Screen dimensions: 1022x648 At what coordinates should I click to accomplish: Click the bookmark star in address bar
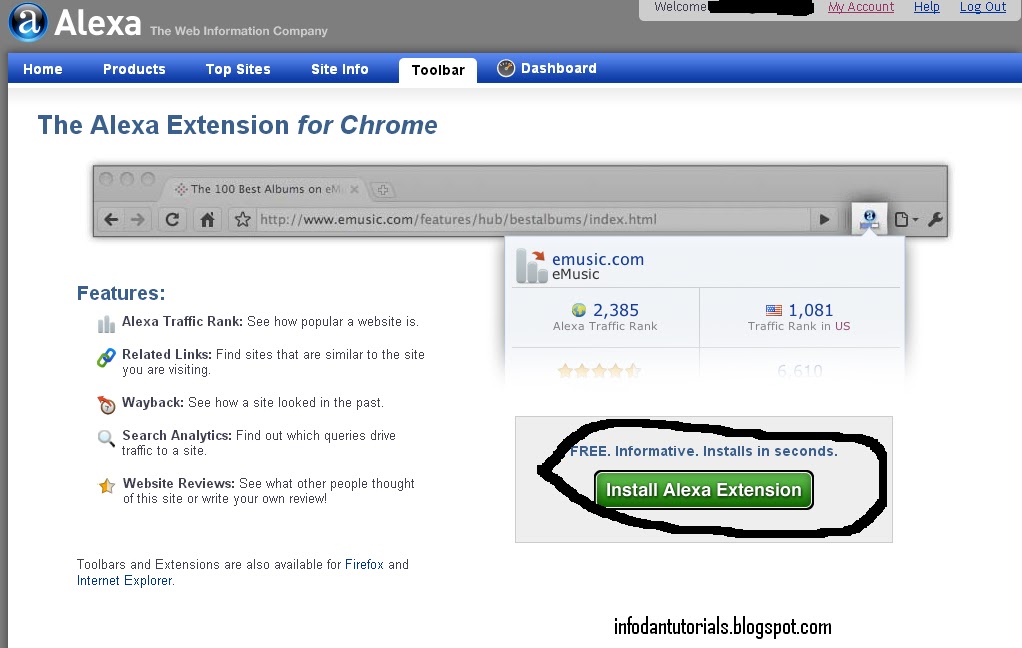coord(242,220)
